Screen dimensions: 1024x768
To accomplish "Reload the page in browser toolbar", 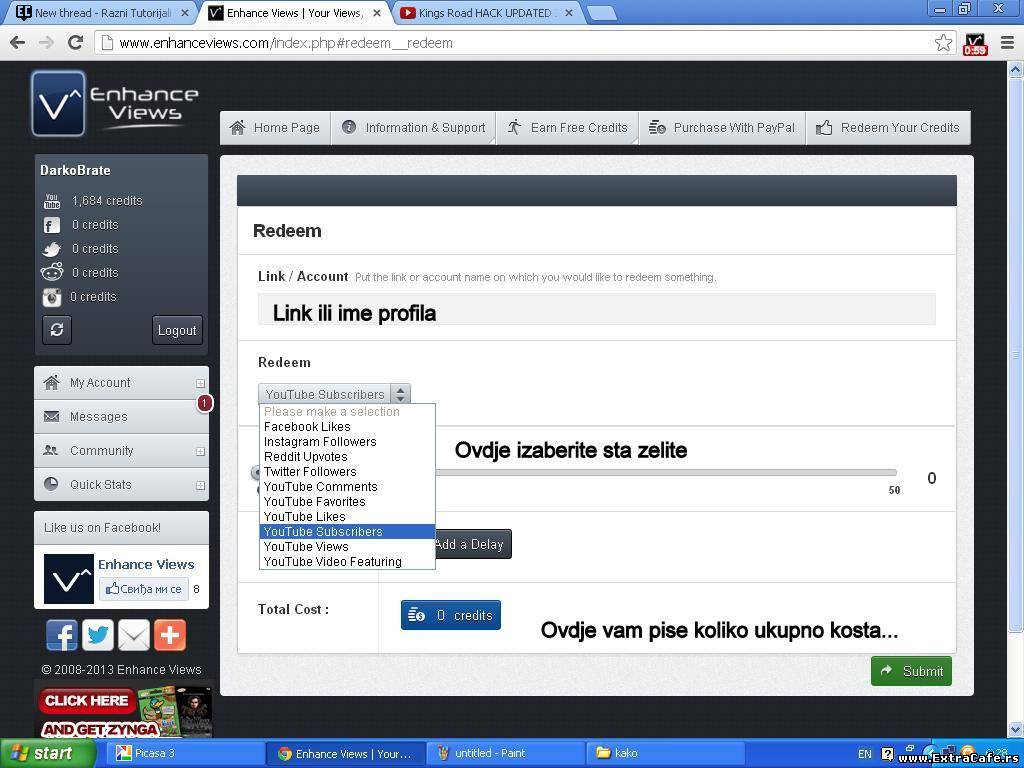I will 75,43.
